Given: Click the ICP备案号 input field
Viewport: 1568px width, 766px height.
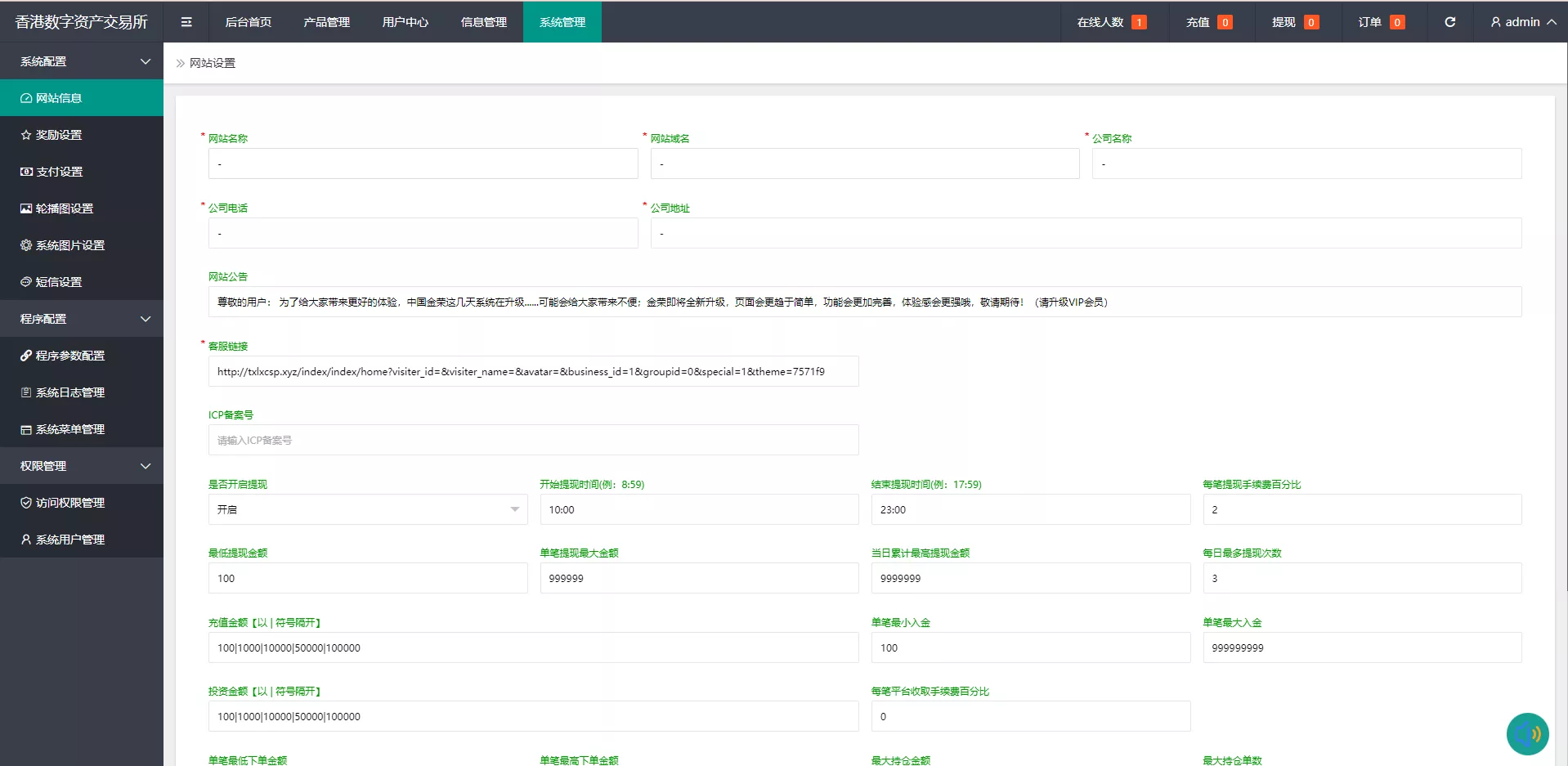Looking at the screenshot, I should pos(532,440).
